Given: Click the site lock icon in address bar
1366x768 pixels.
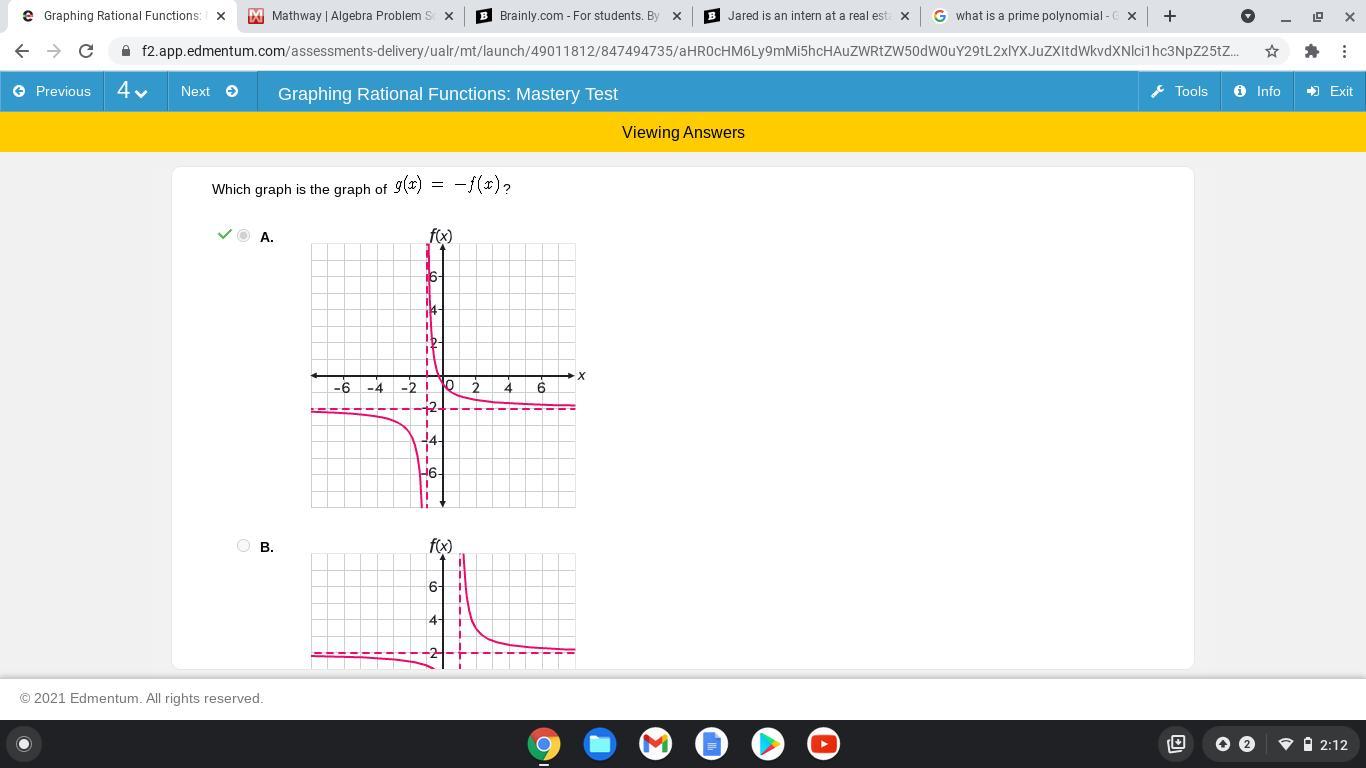Looking at the screenshot, I should tap(125, 51).
